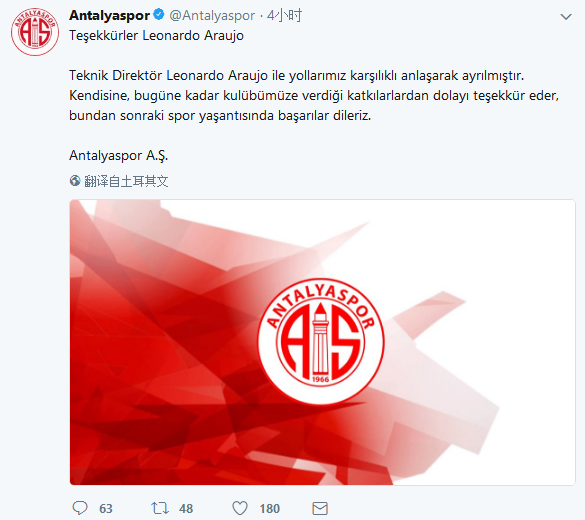This screenshot has height=520, width=585.
Task: Open the attached red Antalyaspor image
Action: coord(322,342)
